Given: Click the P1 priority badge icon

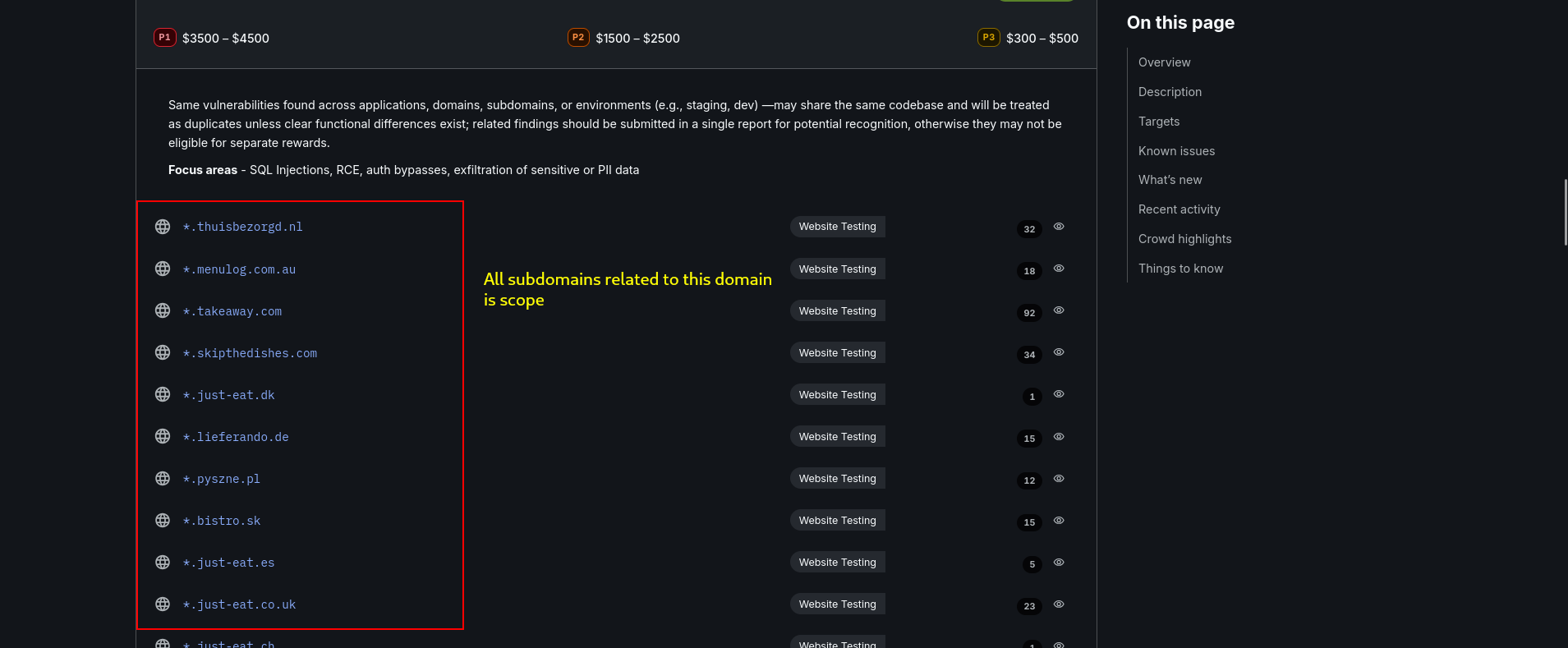Looking at the screenshot, I should point(165,38).
